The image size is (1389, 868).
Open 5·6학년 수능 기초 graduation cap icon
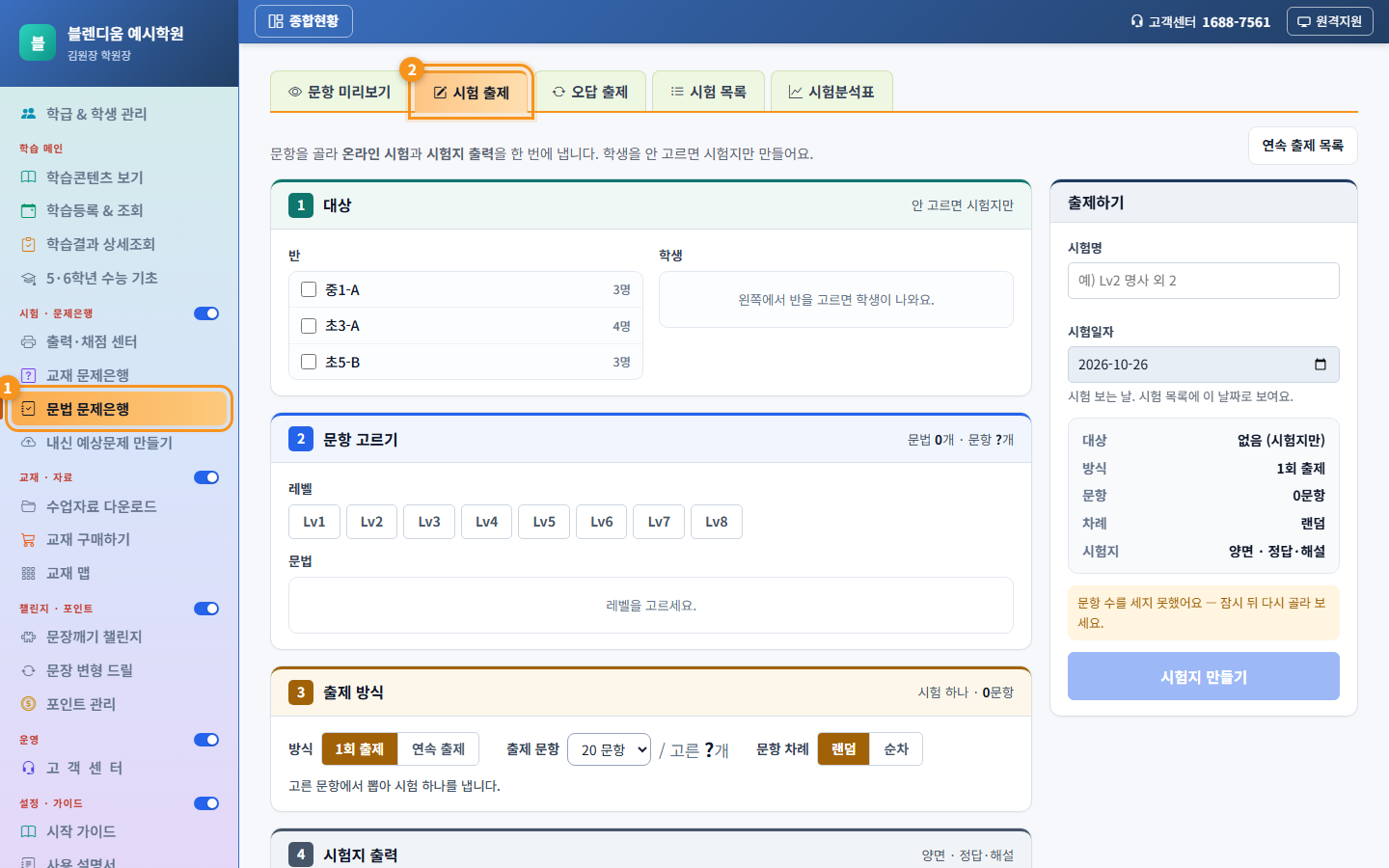click(x=29, y=278)
